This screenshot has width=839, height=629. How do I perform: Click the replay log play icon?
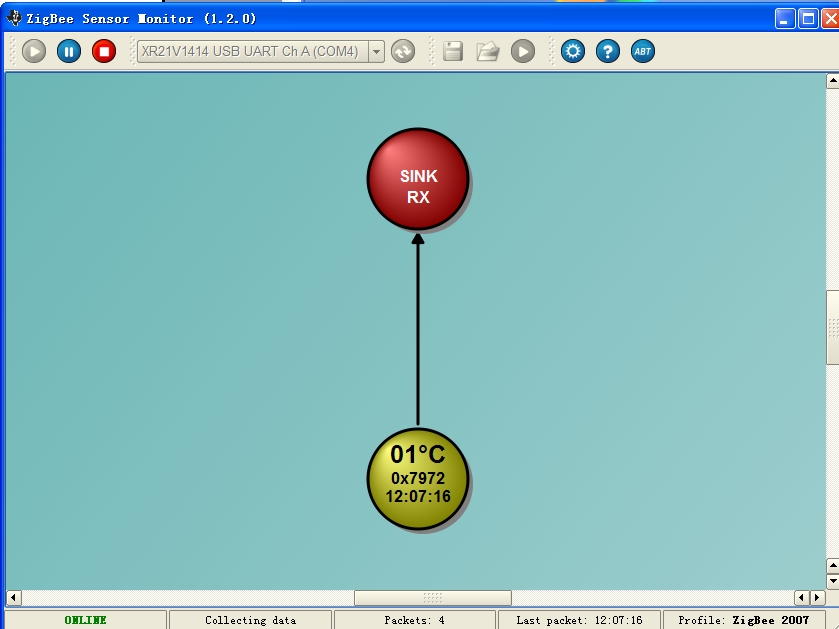point(523,51)
